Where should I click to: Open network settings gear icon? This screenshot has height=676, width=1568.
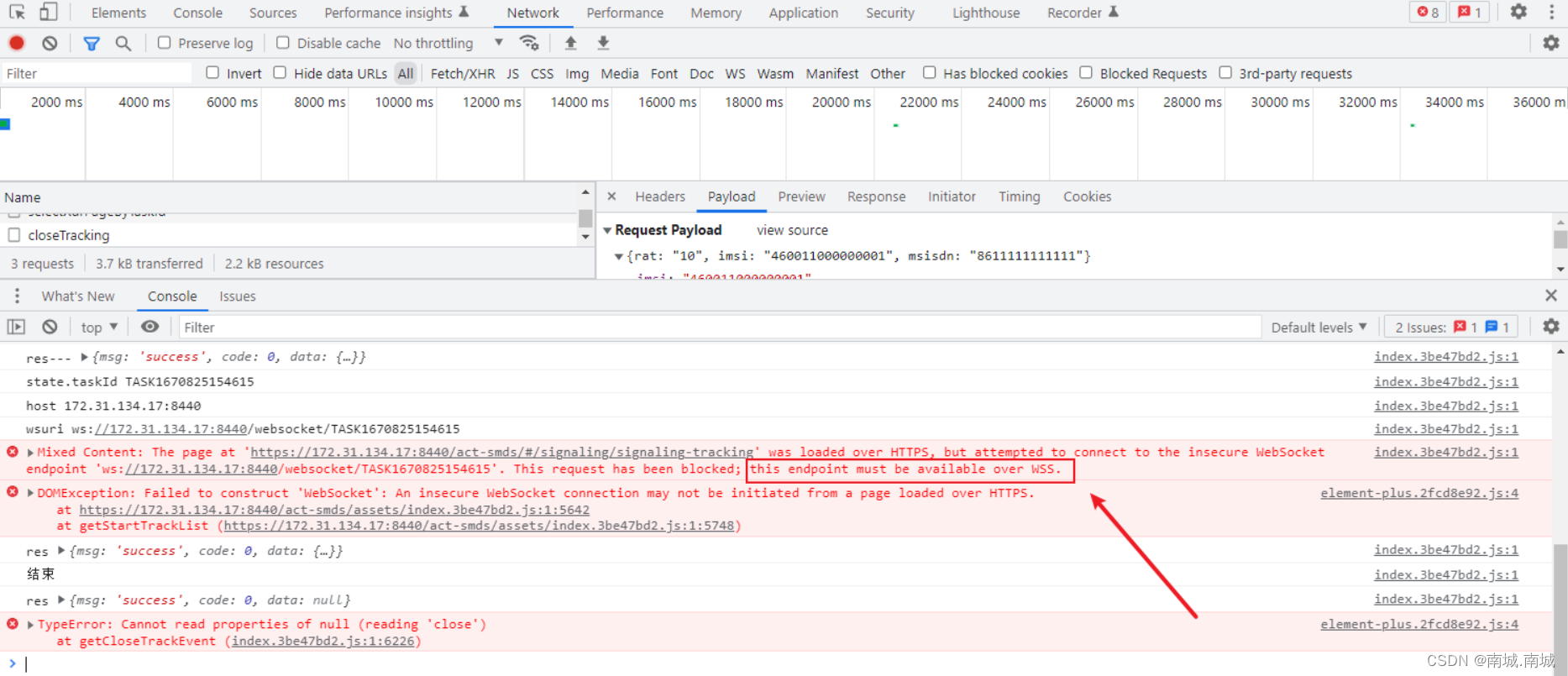click(x=1551, y=43)
